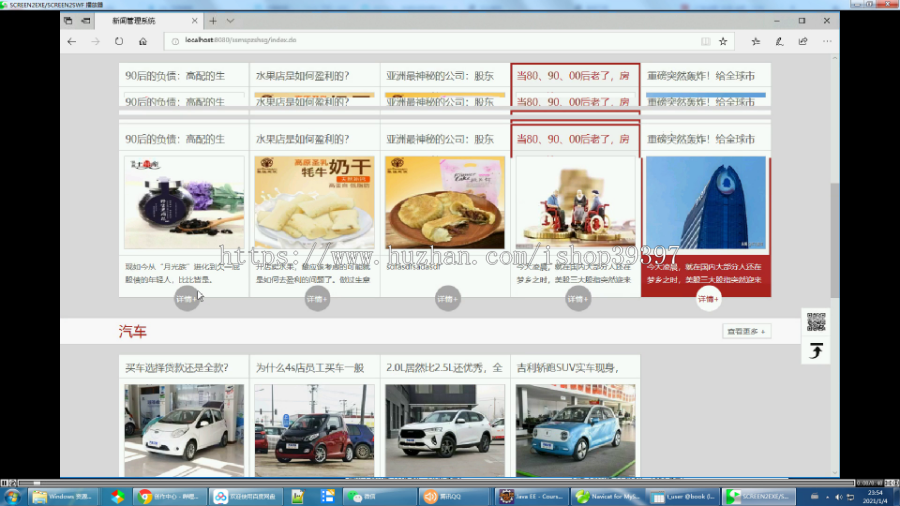Open the browser settings ellipsis menu

pyautogui.click(x=827, y=41)
